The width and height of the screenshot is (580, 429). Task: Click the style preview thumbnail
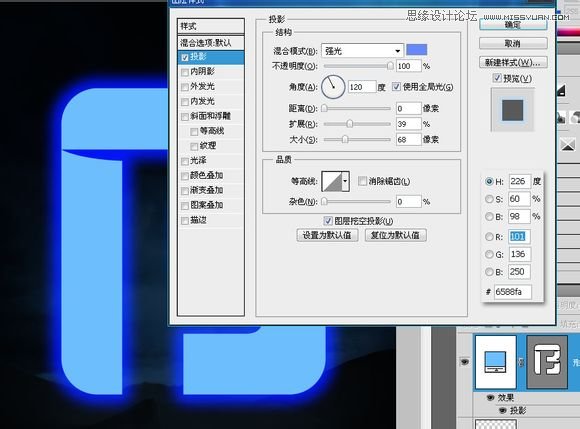coord(512,110)
